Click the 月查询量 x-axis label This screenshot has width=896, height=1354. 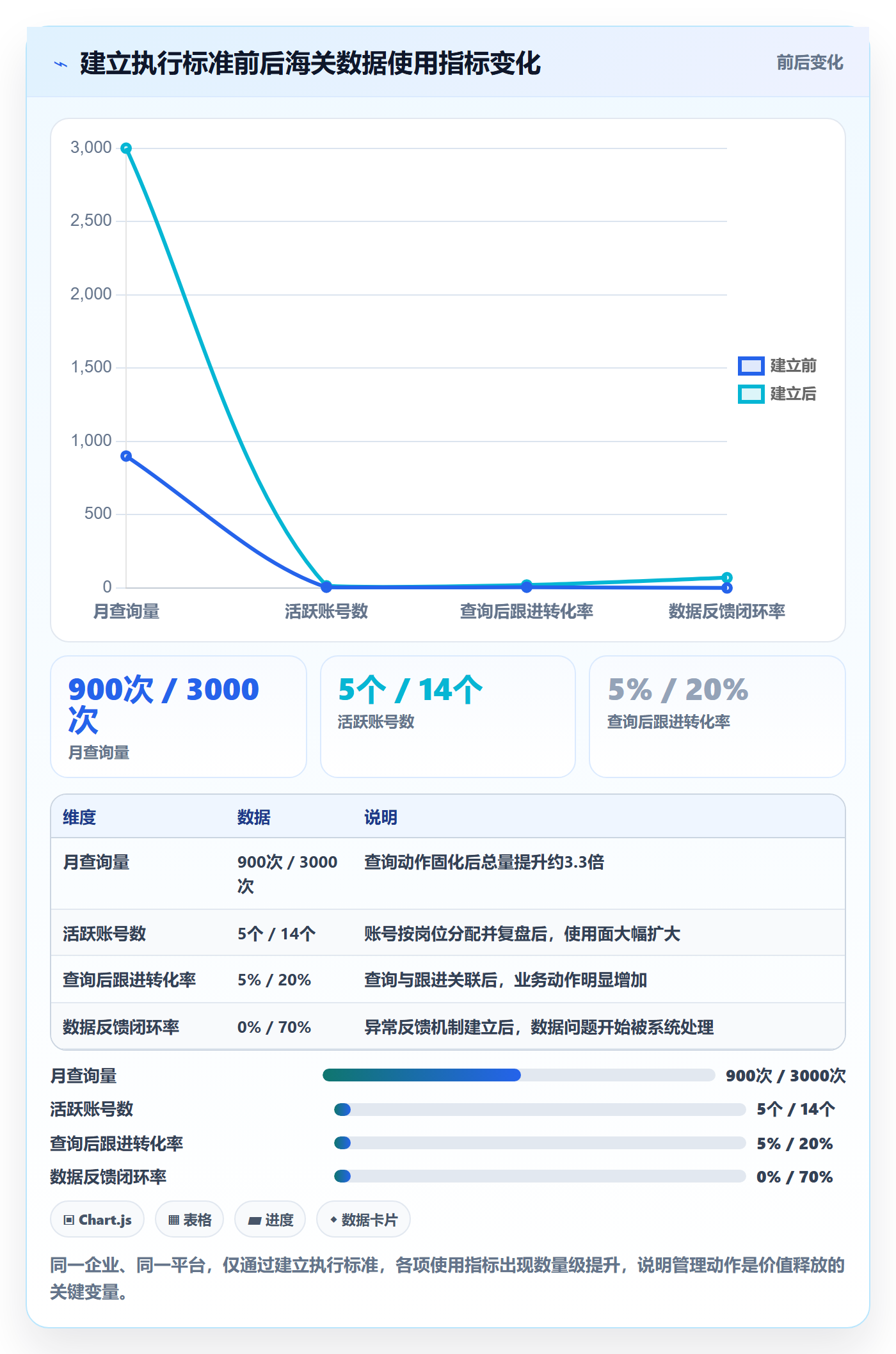(x=126, y=611)
